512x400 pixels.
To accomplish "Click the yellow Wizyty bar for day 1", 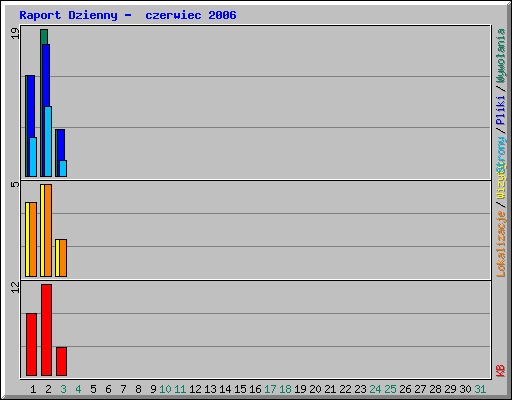I will [x=27, y=239].
